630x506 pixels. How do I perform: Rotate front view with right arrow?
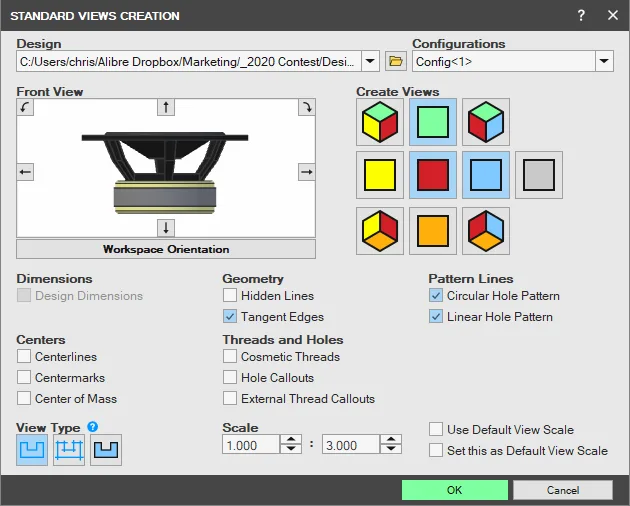coord(307,172)
